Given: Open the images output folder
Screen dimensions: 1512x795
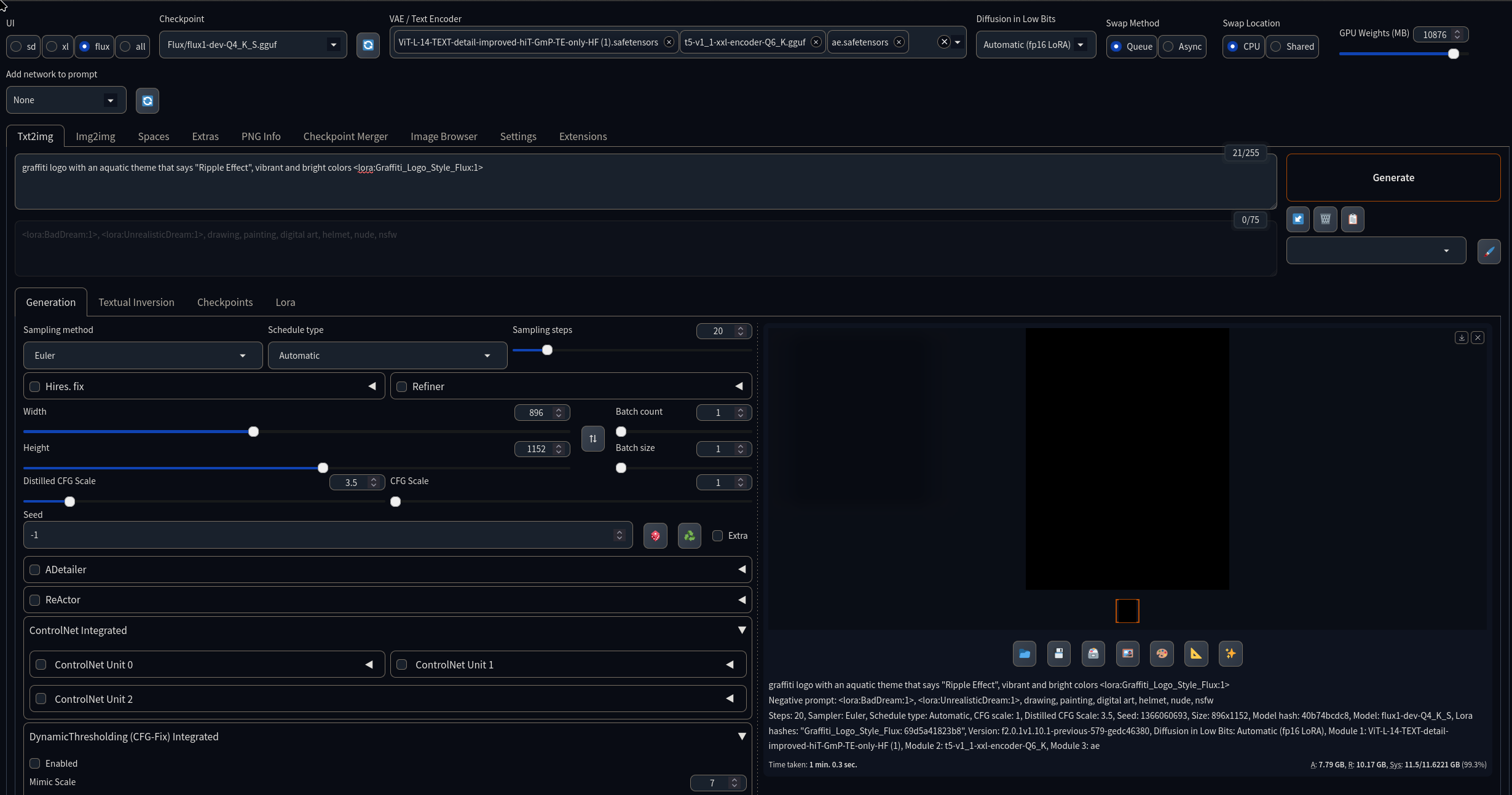Looking at the screenshot, I should (x=1024, y=654).
